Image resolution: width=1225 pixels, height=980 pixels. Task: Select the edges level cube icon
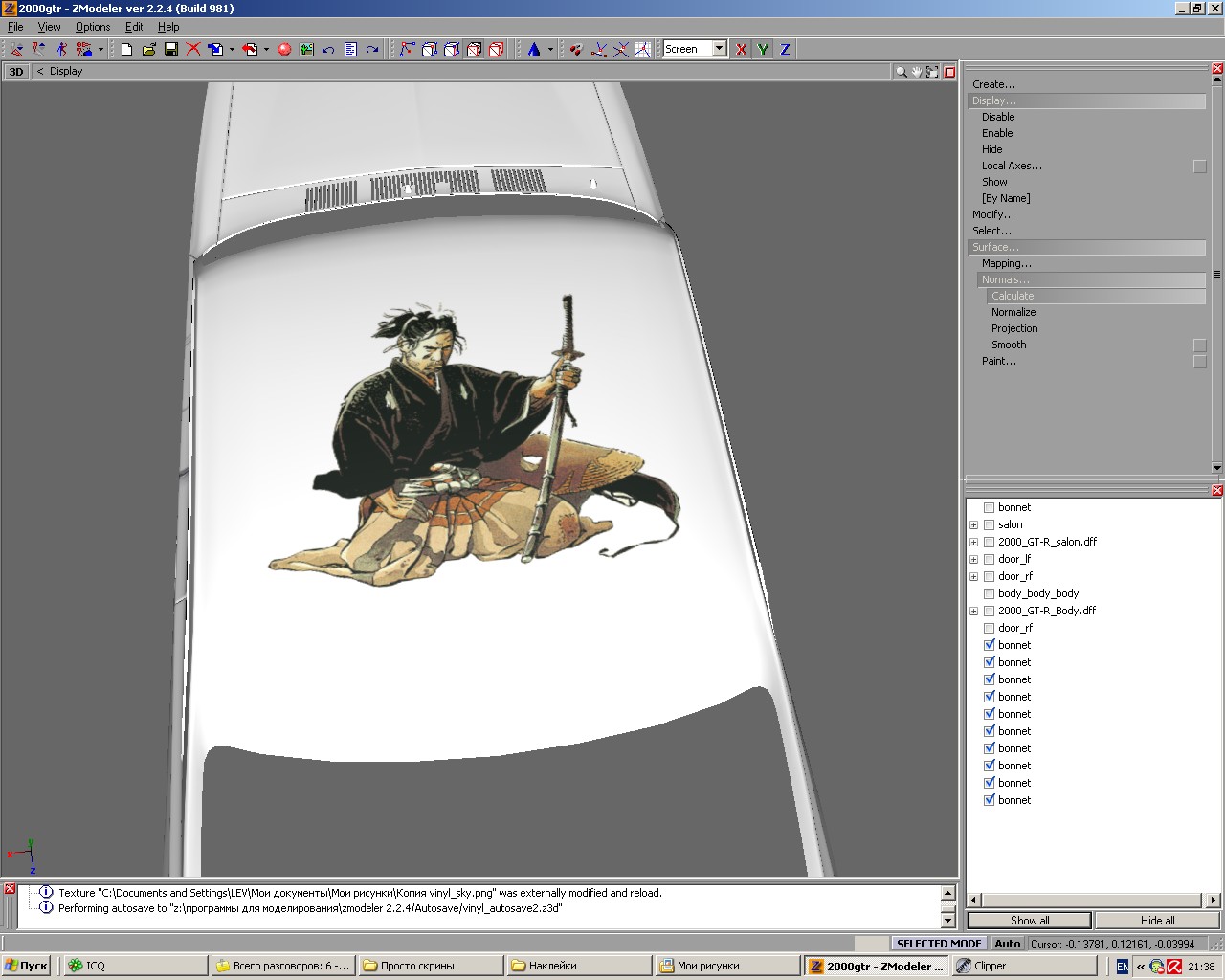pos(430,49)
